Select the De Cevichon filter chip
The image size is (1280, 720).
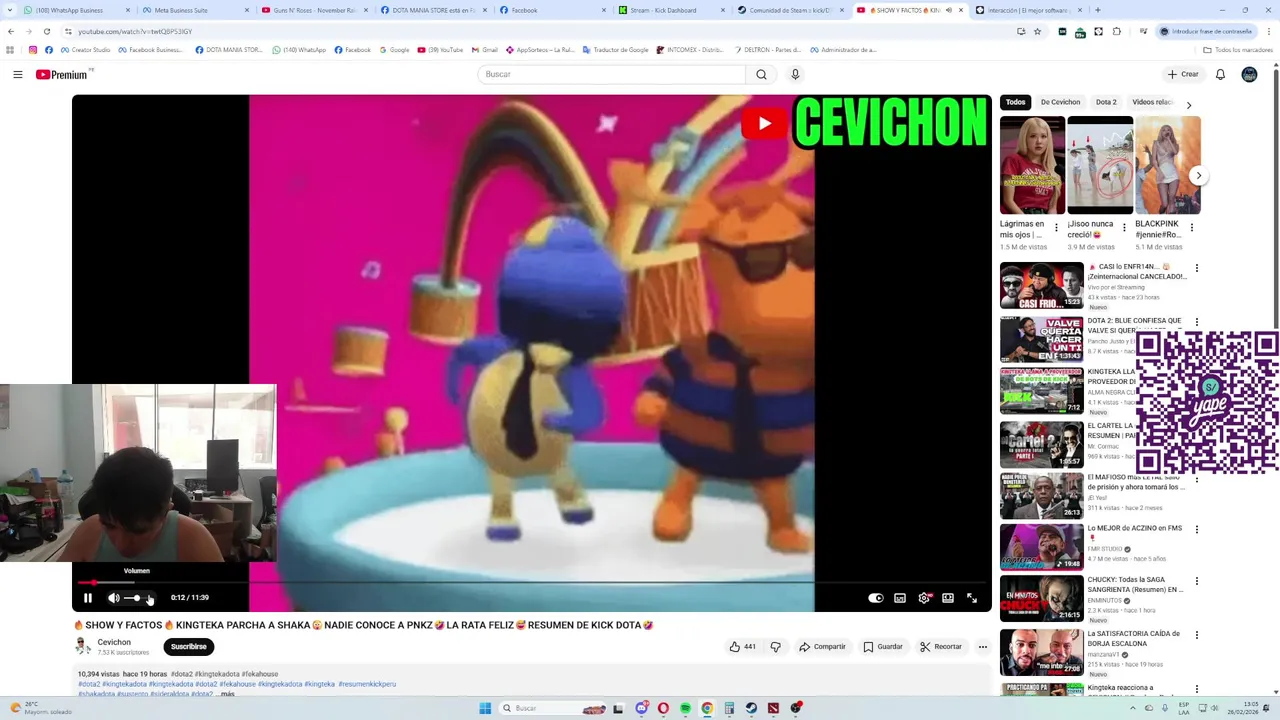pyautogui.click(x=1060, y=102)
